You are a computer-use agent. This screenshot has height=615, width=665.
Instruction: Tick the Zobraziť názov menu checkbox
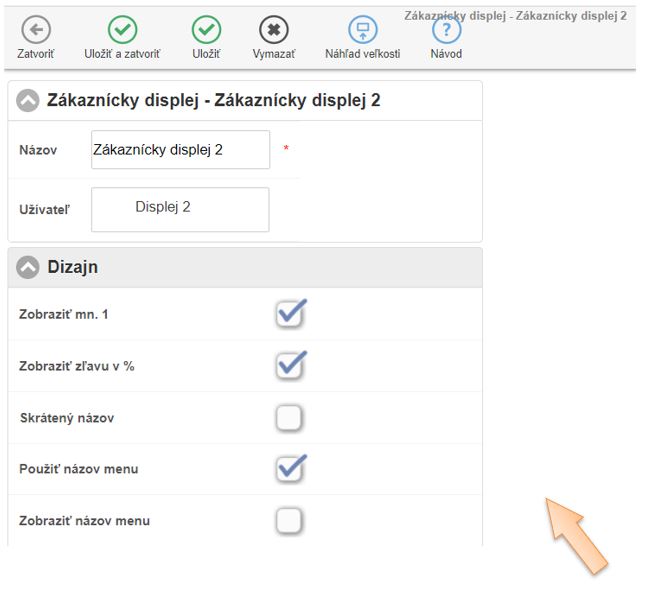pyautogui.click(x=289, y=521)
